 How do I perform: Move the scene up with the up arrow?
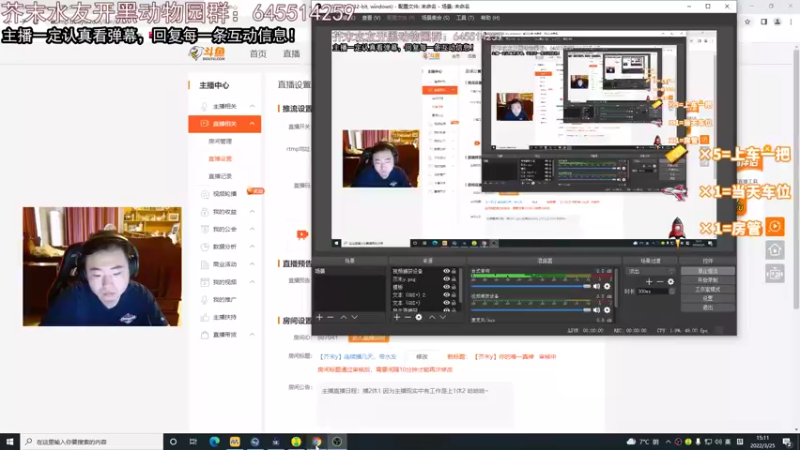tap(343, 317)
